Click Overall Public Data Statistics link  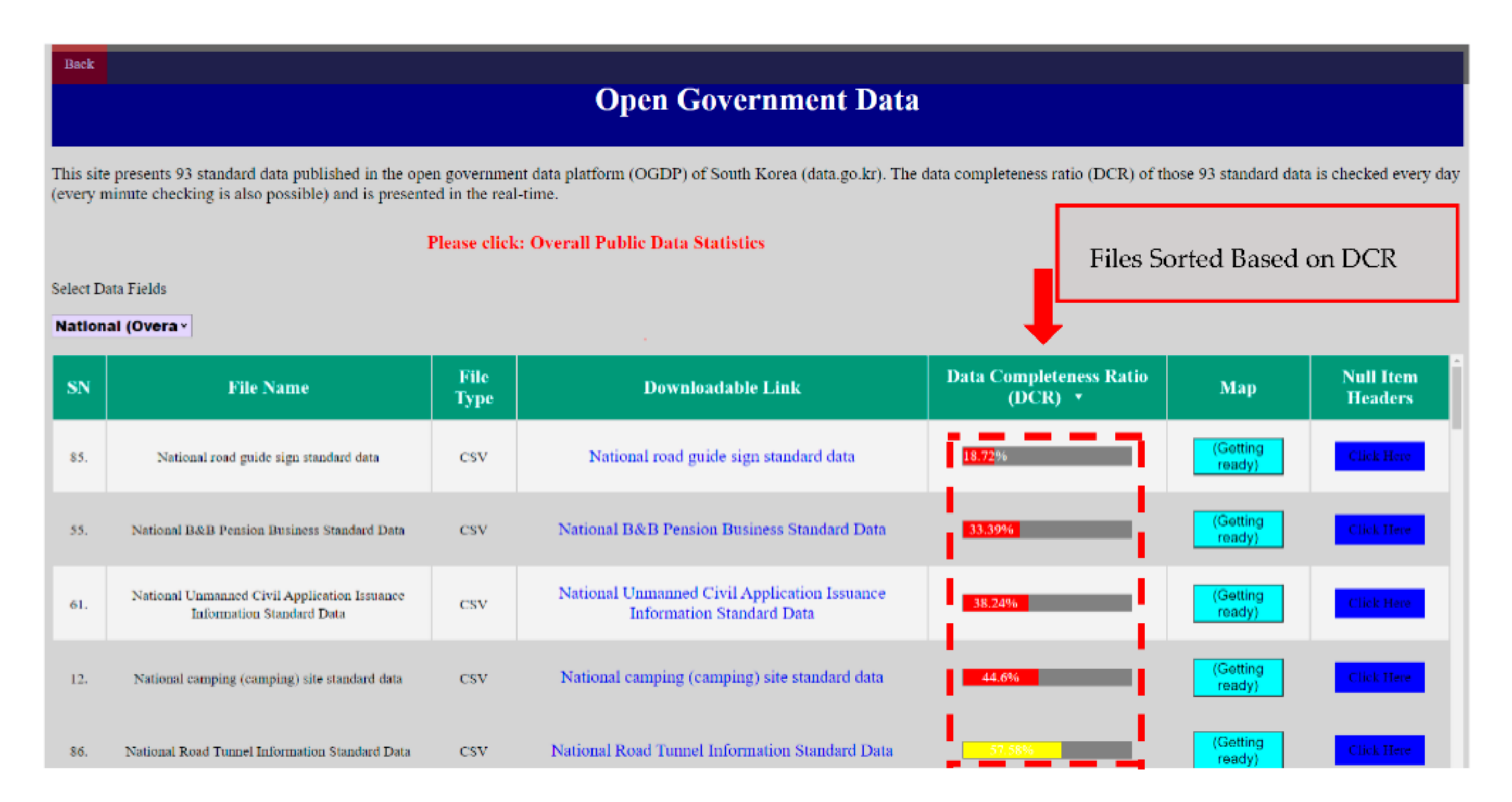646,243
